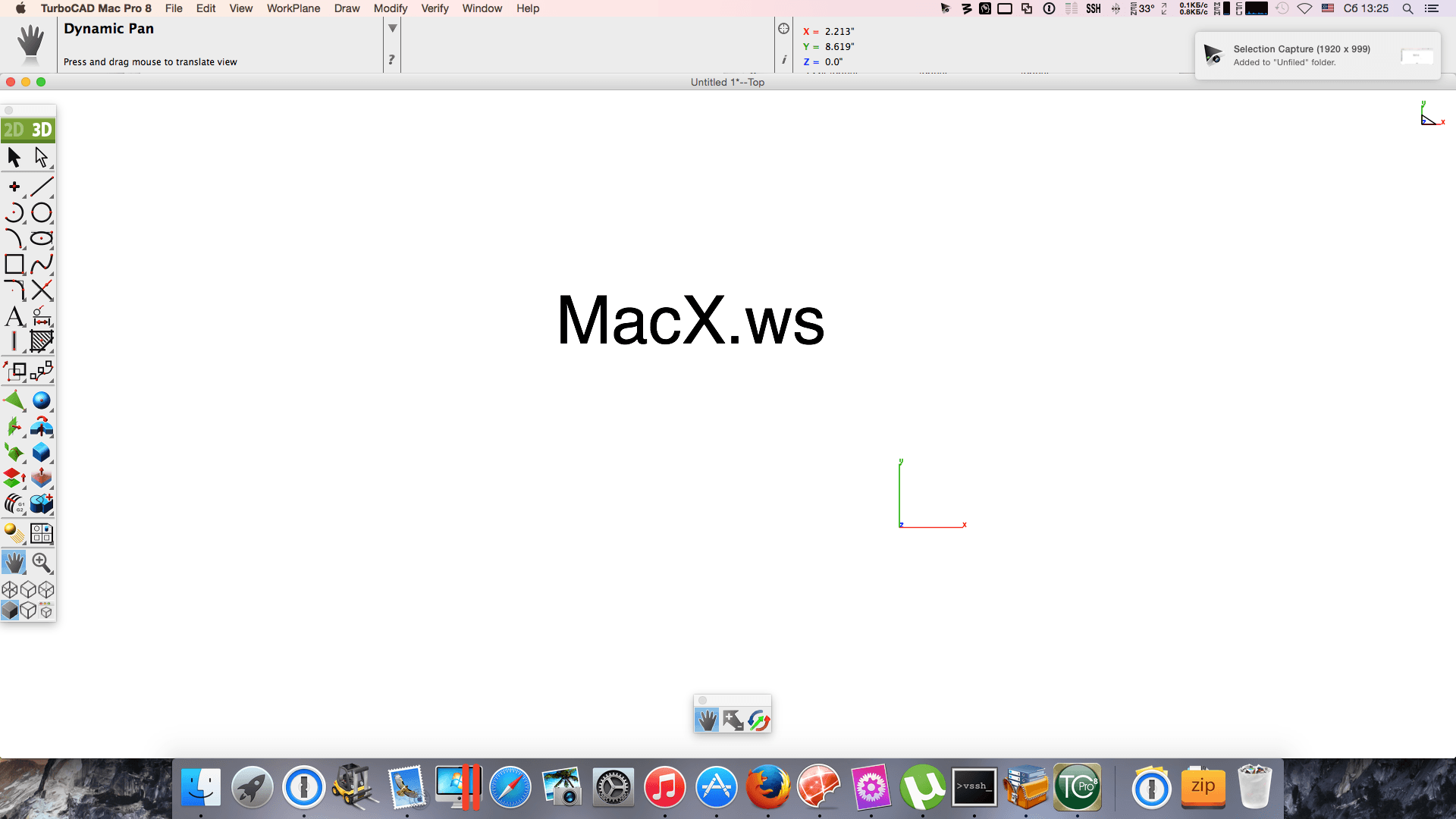The height and width of the screenshot is (819, 1456).
Task: Toggle the hidden-line cube display mode
Action: tap(28, 610)
